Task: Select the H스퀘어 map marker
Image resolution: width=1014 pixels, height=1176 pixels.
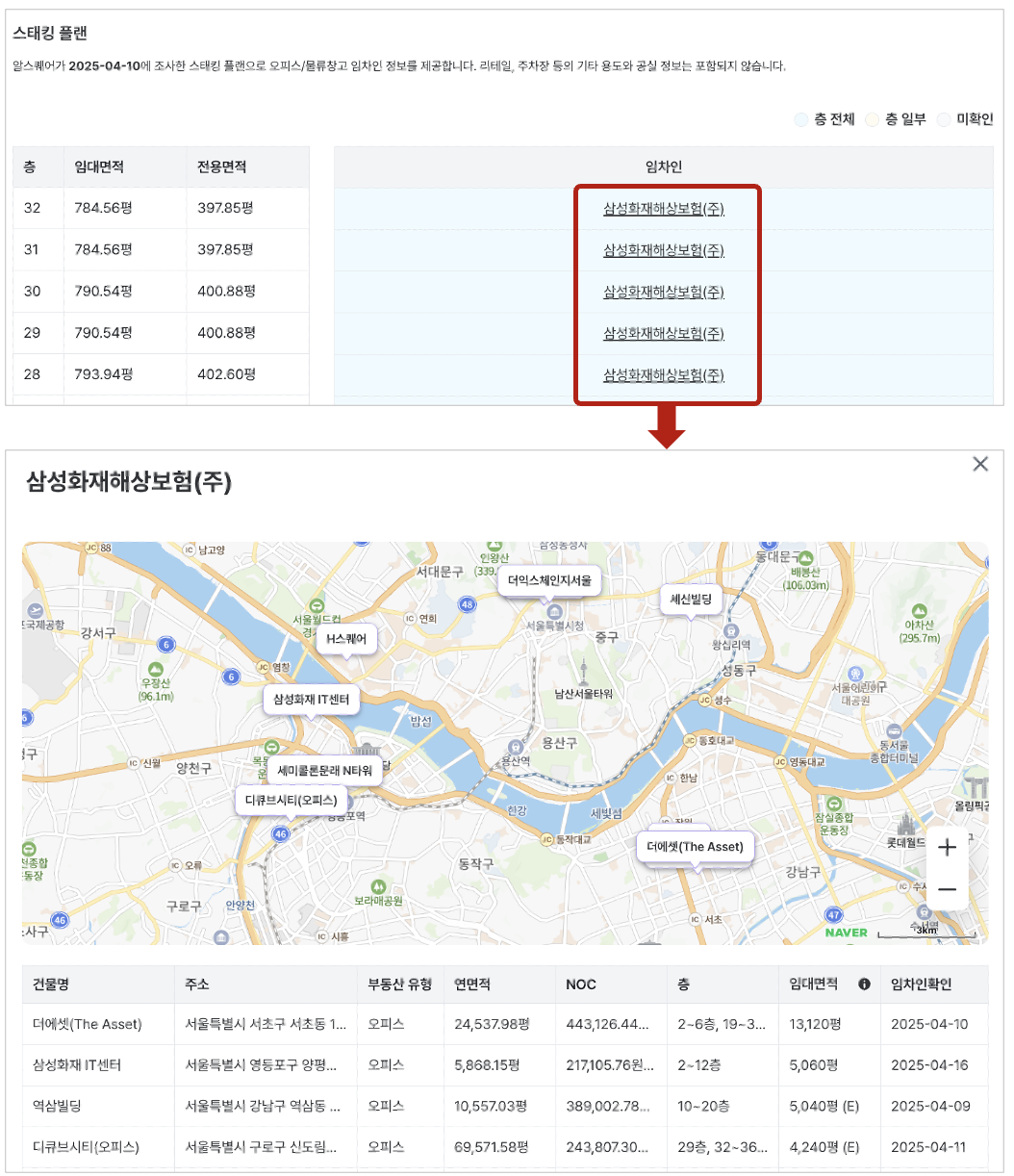Action: [x=346, y=638]
